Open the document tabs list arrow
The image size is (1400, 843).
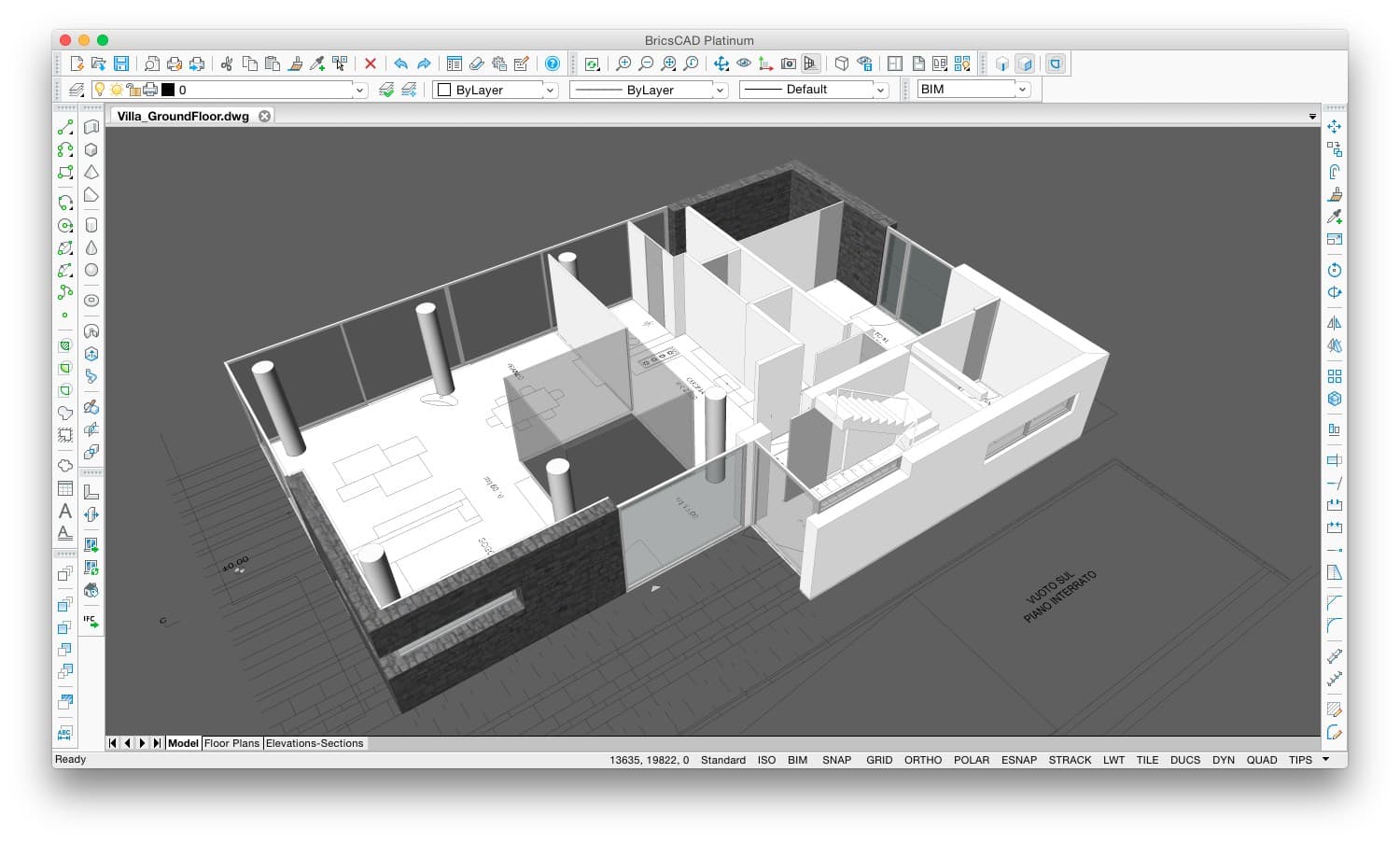(1312, 117)
